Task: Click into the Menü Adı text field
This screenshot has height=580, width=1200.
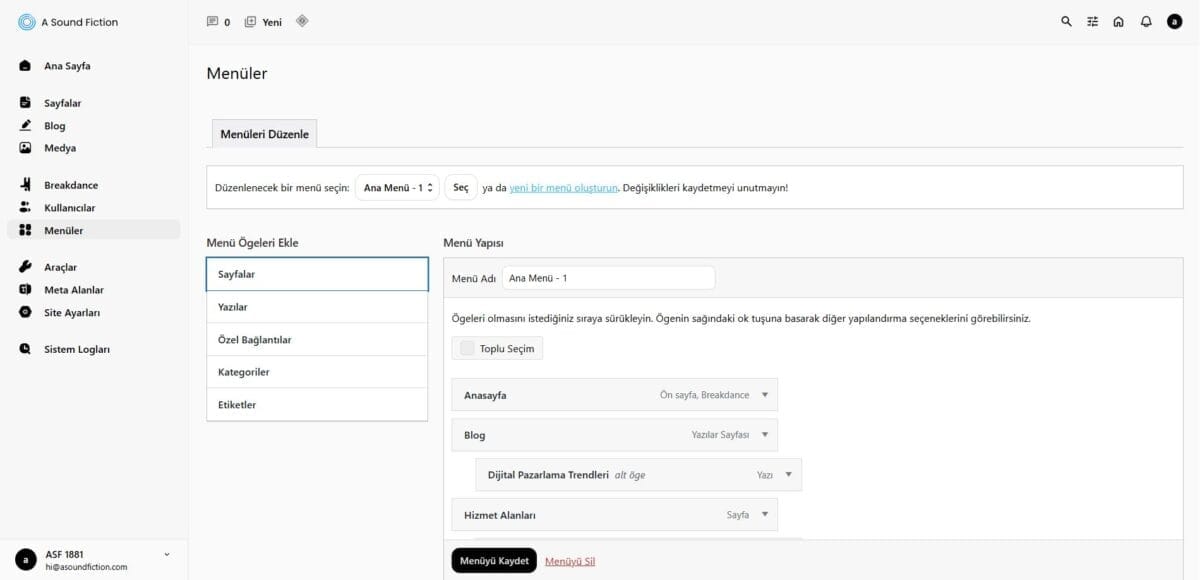Action: [608, 278]
